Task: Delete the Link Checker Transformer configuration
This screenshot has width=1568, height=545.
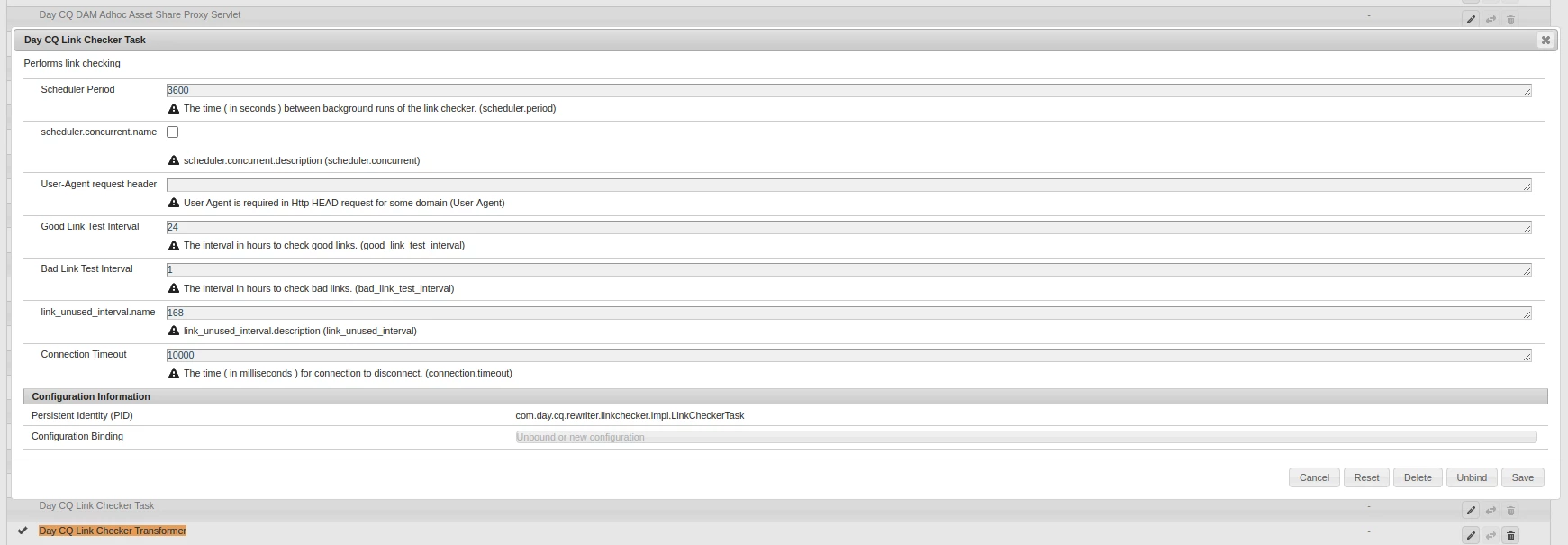Action: click(1511, 535)
